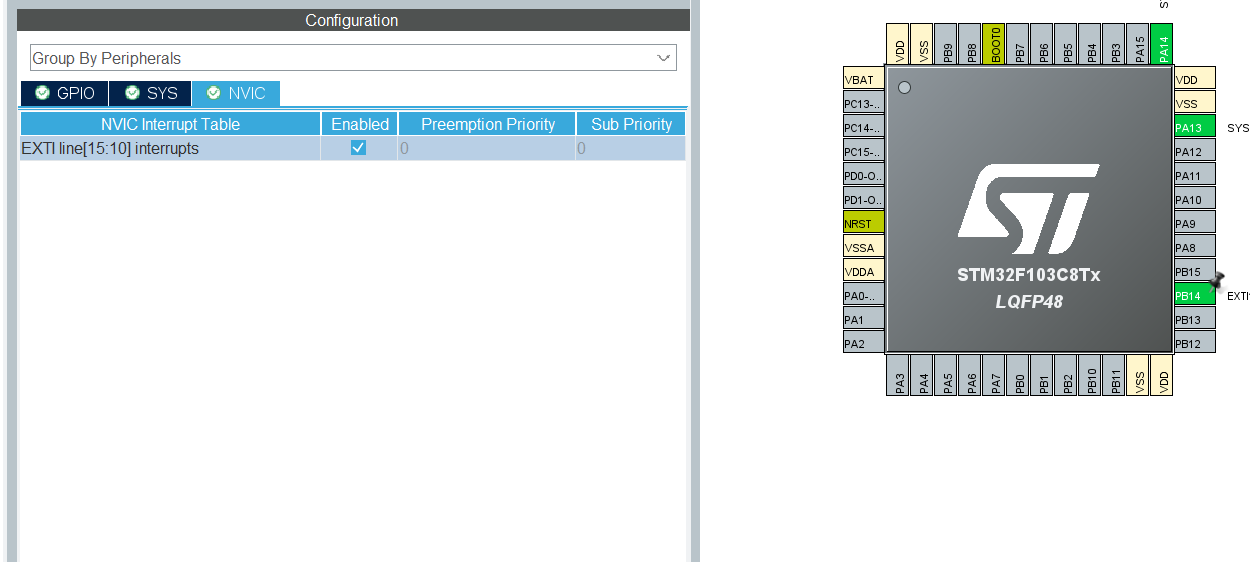This screenshot has height=562, width=1250.
Task: Click the Preemption Priority value field
Action: point(487,148)
